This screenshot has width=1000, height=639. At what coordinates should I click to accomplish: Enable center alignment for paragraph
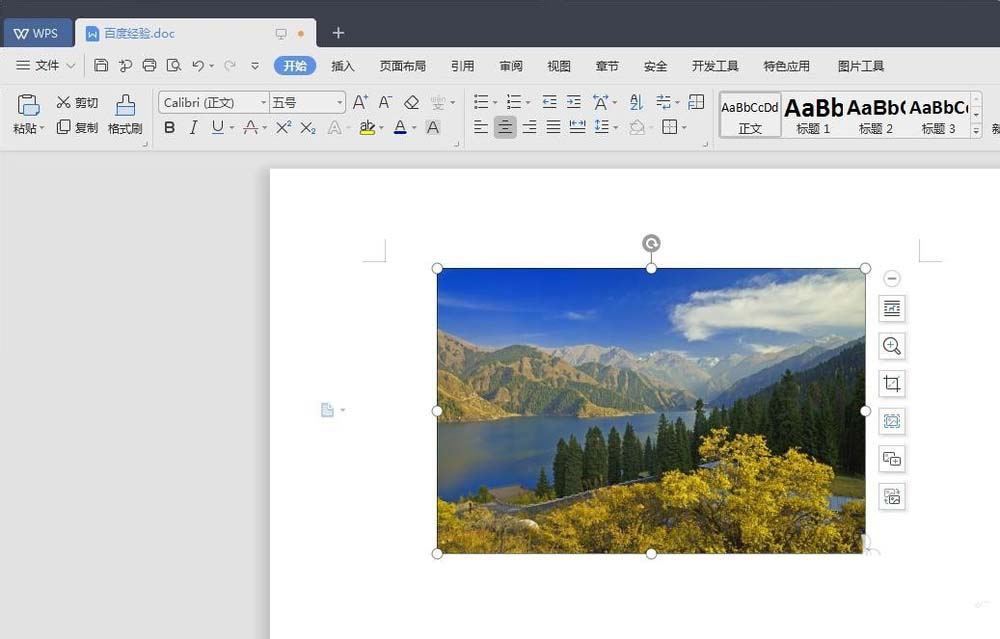[505, 127]
